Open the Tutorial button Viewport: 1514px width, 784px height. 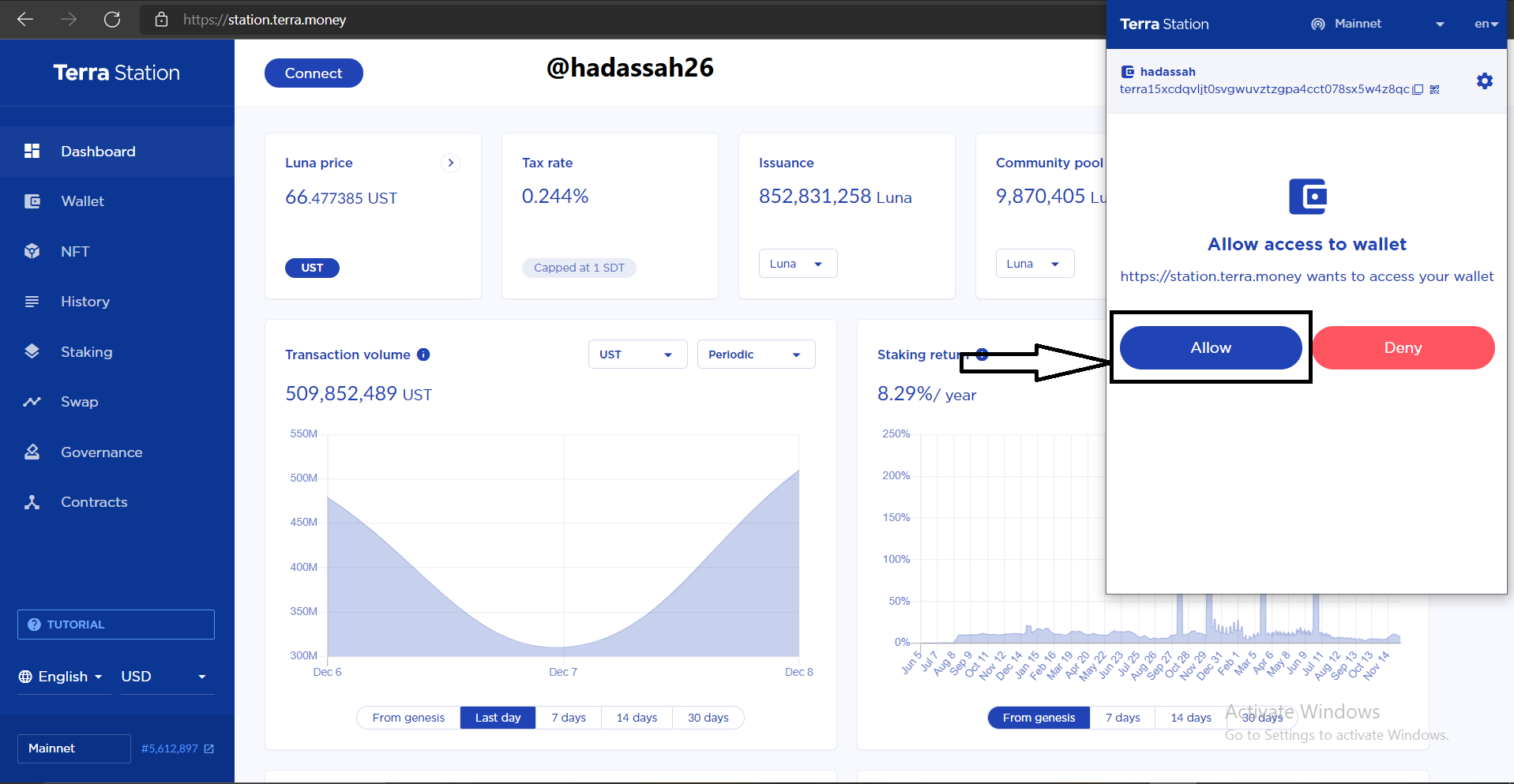click(x=116, y=625)
